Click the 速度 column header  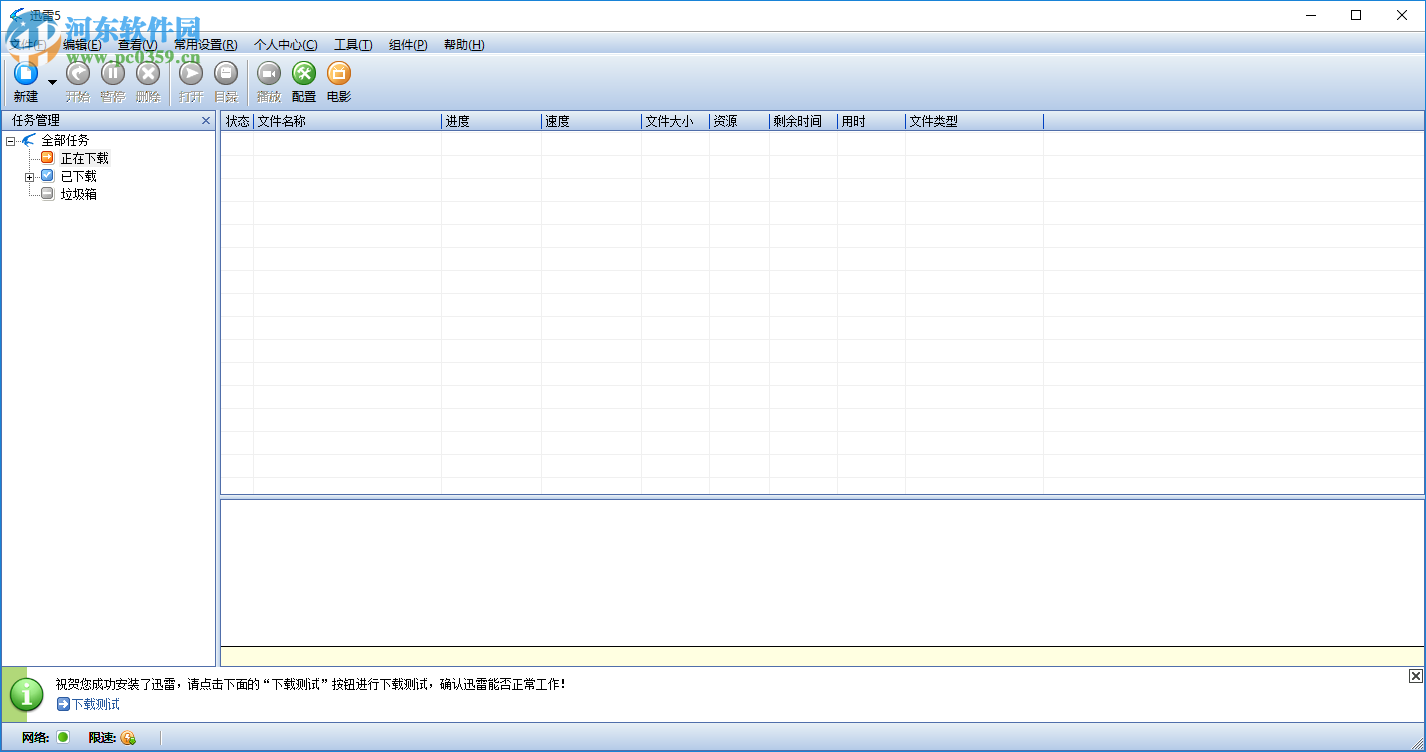pyautogui.click(x=591, y=122)
